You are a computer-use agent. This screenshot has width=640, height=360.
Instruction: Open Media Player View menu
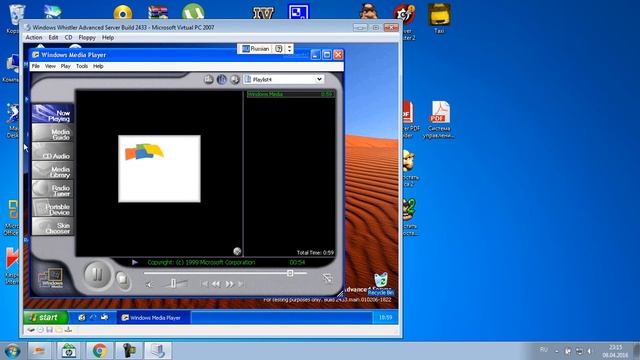50,66
